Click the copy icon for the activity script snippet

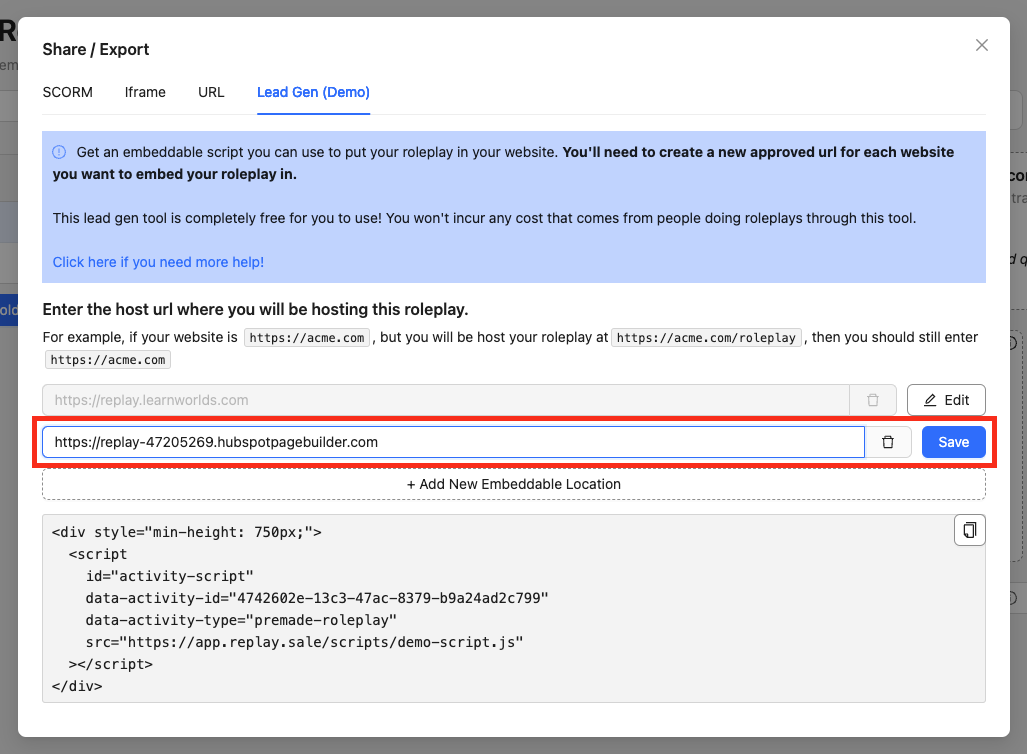click(x=969, y=530)
